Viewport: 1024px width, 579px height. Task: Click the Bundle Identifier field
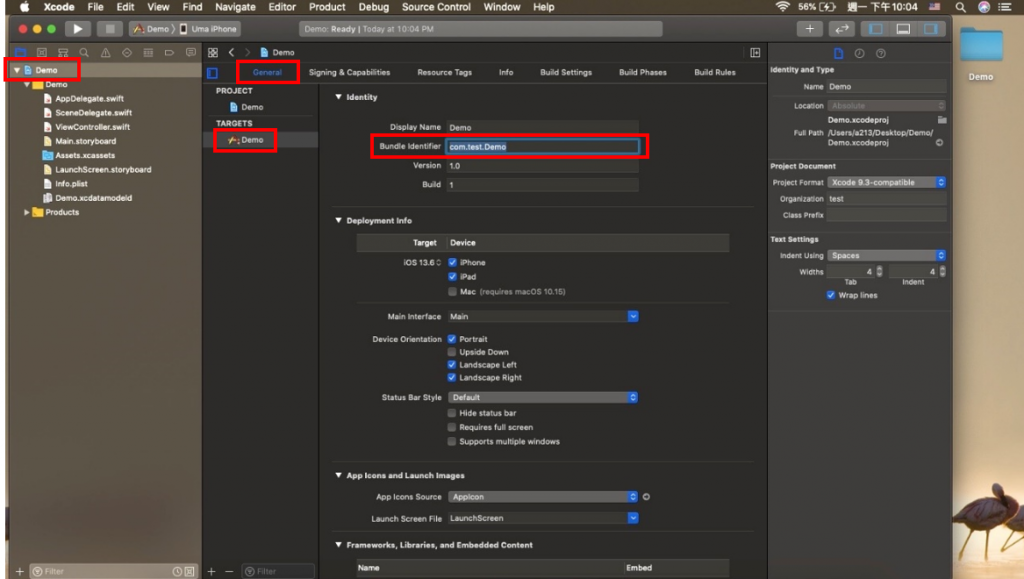(543, 147)
